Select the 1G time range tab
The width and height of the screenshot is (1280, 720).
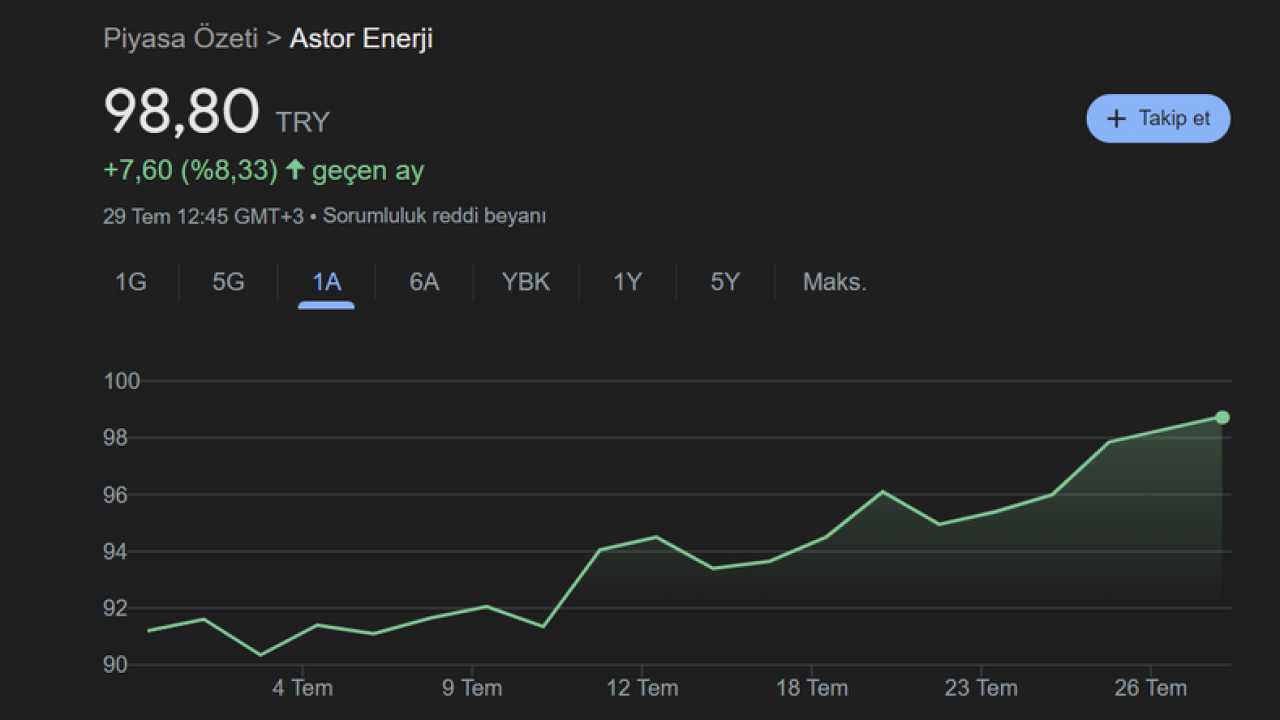[131, 282]
